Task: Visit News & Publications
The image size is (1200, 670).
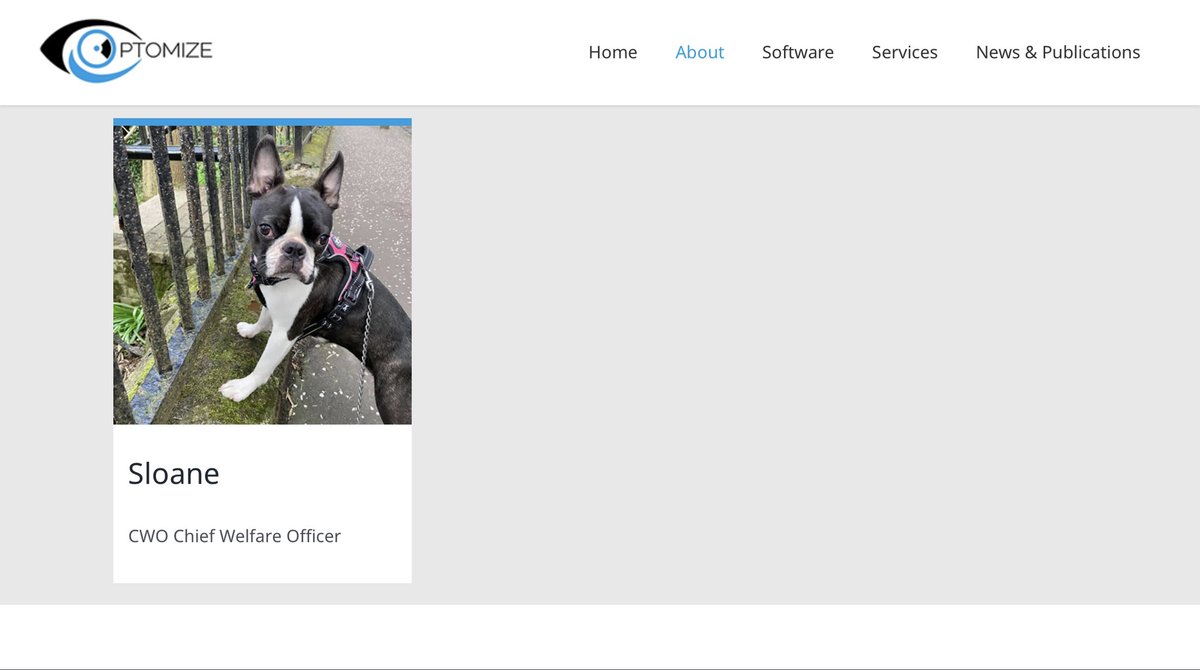Action: pos(1058,52)
